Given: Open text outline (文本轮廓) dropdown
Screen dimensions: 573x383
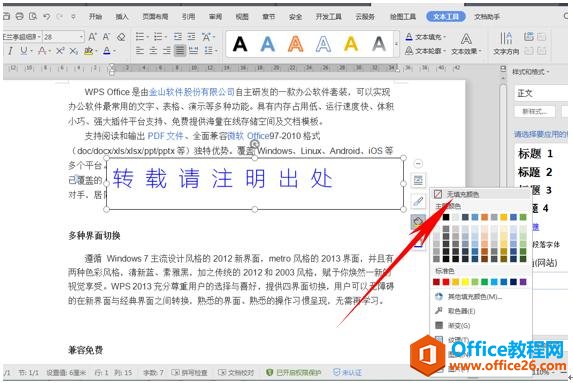Looking at the screenshot, I should pos(426,51).
